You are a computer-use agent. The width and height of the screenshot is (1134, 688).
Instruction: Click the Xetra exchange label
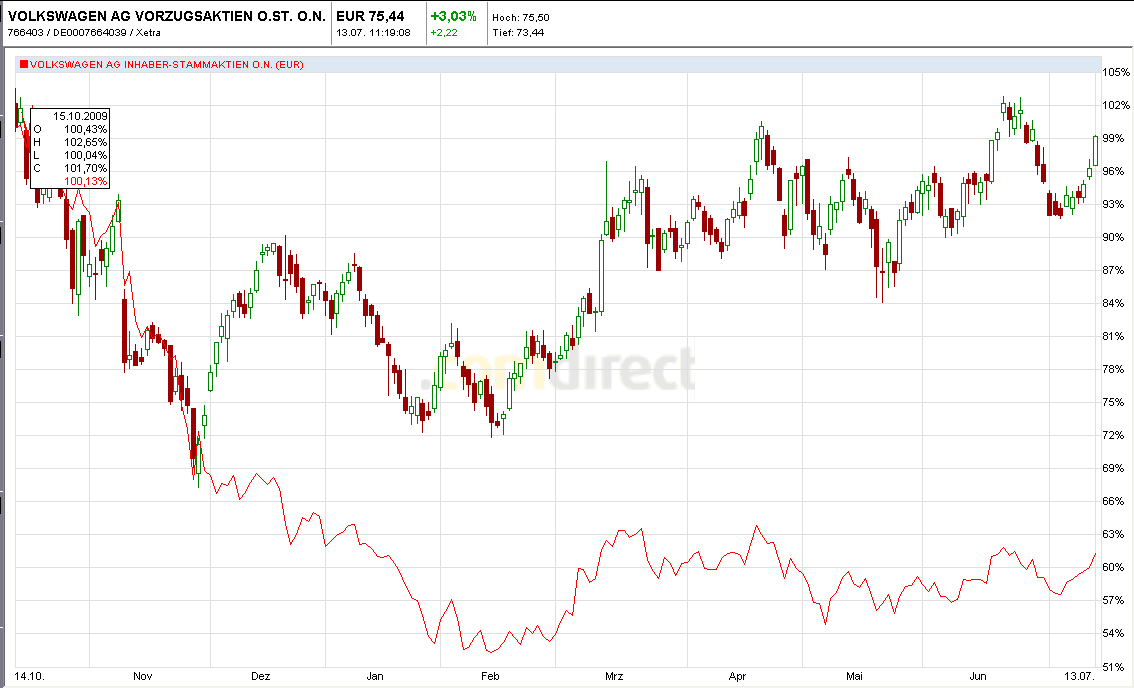[x=150, y=31]
